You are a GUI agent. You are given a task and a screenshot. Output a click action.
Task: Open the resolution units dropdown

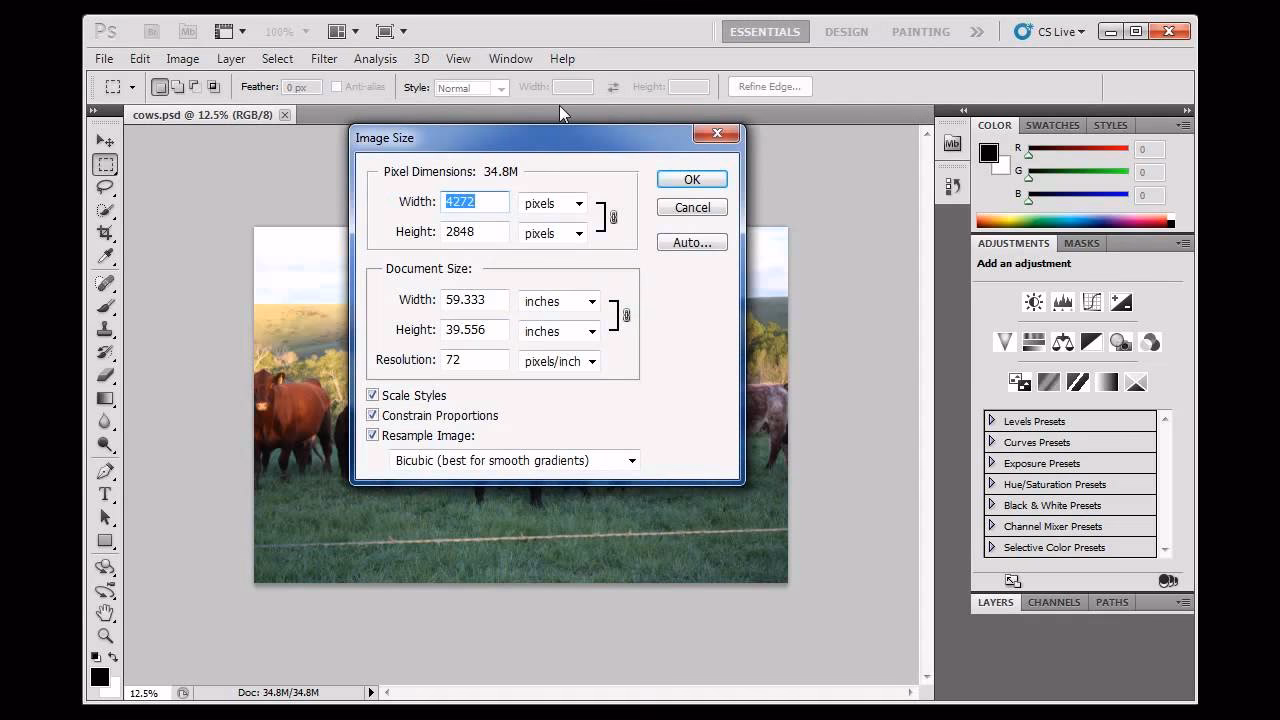(x=558, y=361)
